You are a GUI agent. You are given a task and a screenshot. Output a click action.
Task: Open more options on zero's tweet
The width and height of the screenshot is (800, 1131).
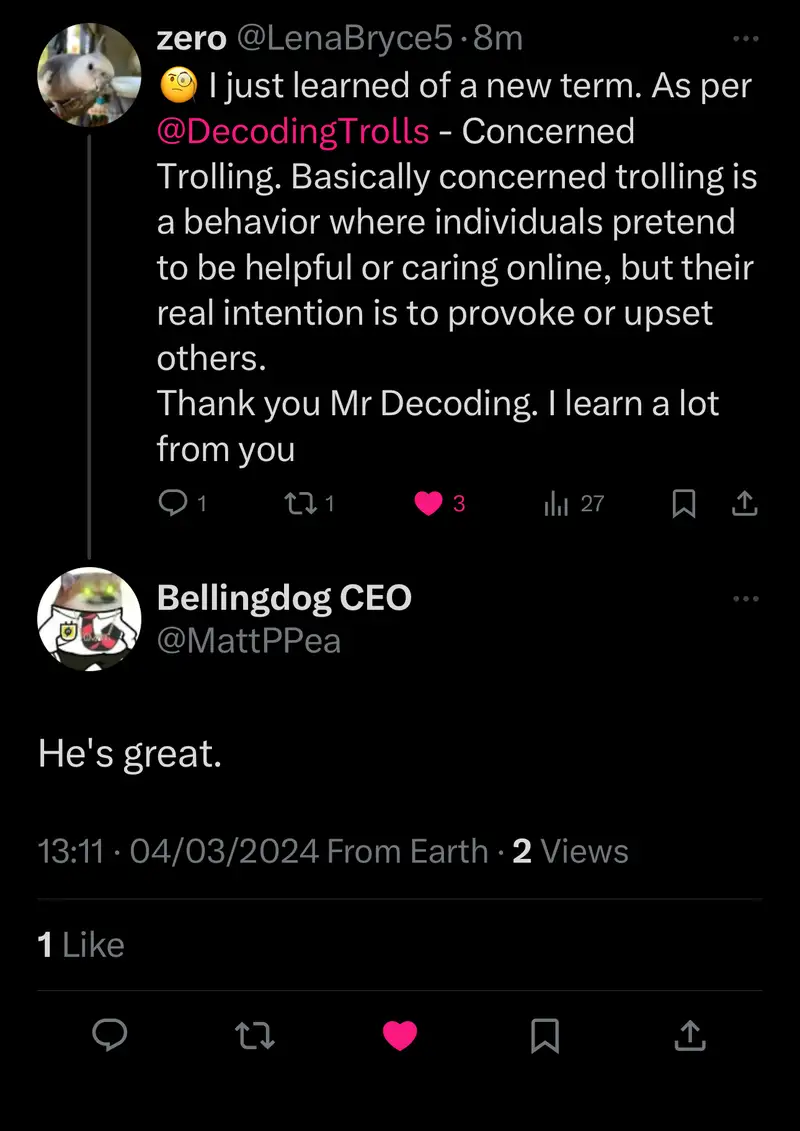pyautogui.click(x=746, y=39)
